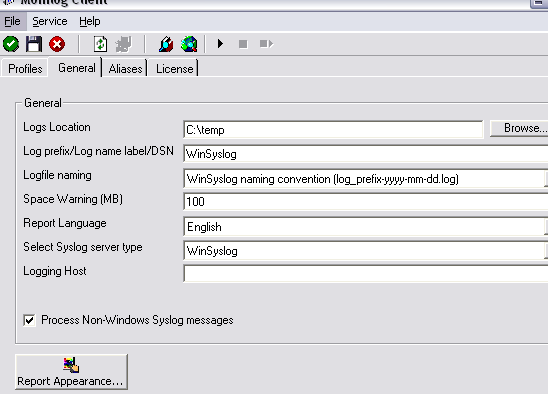This screenshot has width=548, height=394.
Task: Open the Logfile naming dropdown
Action: (x=366, y=179)
